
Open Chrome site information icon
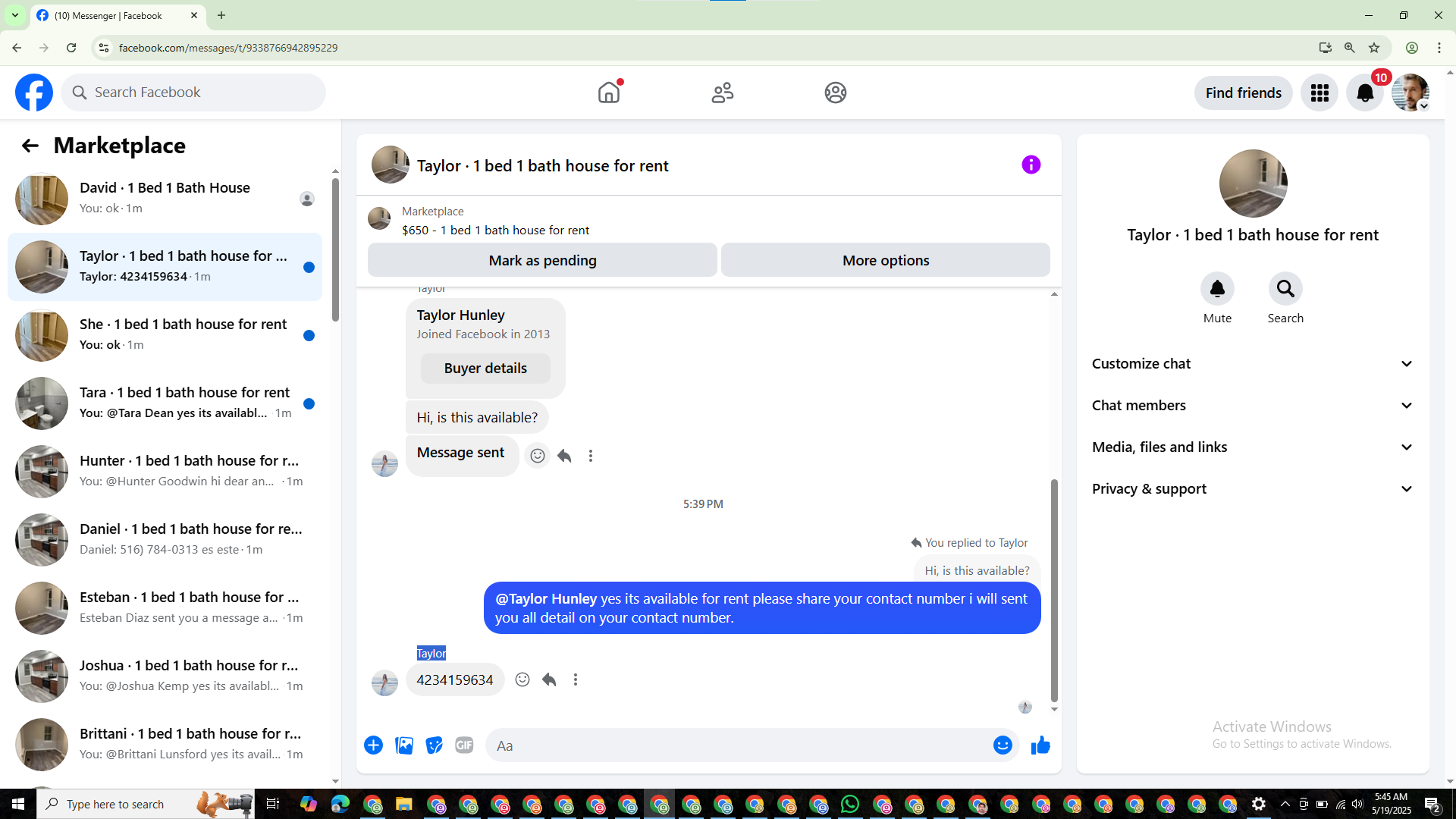104,48
